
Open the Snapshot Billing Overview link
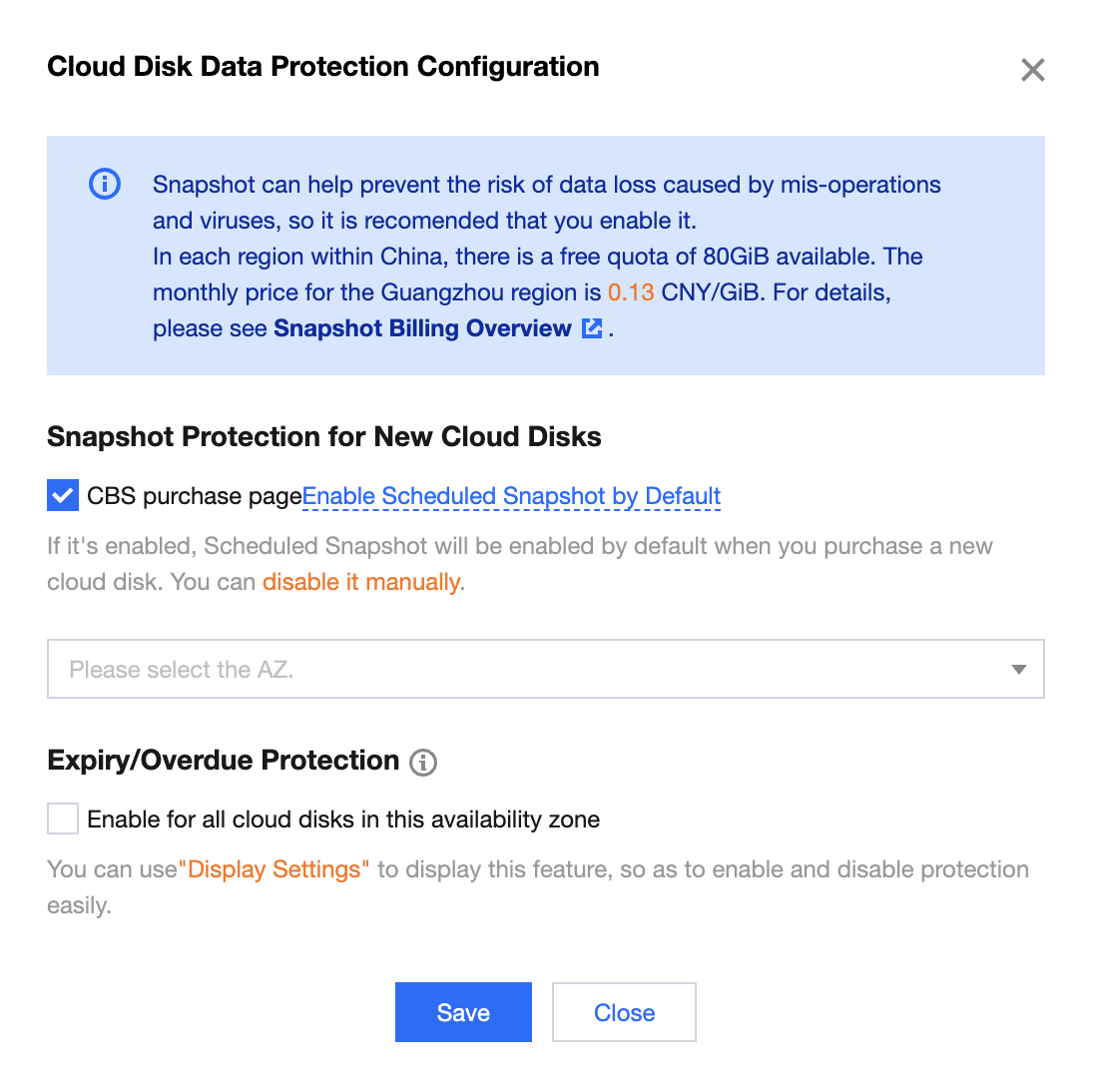pyautogui.click(x=422, y=328)
